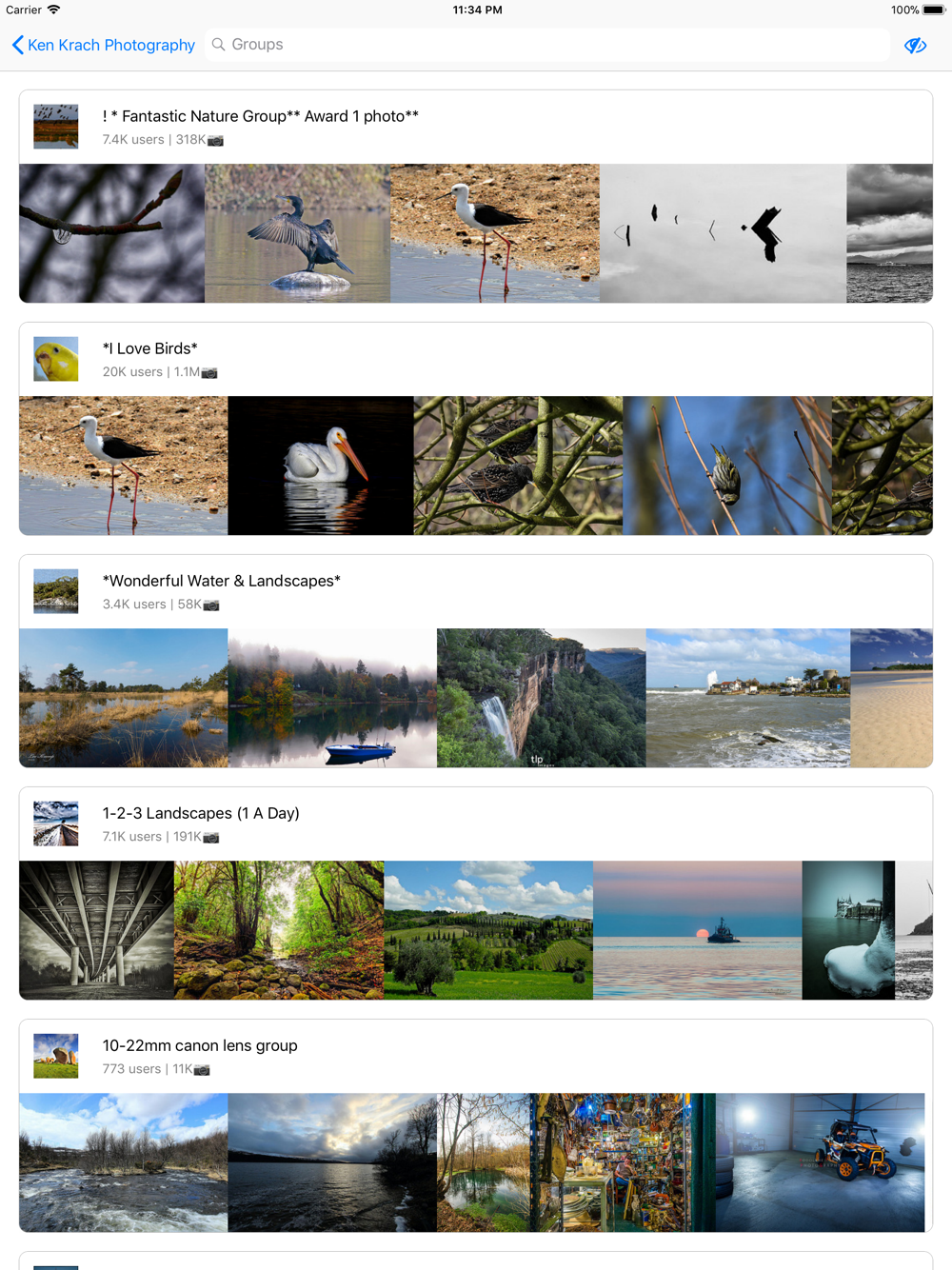
Task: Open the 1-2-3 Landscapes (1 A Day) title
Action: click(x=201, y=813)
